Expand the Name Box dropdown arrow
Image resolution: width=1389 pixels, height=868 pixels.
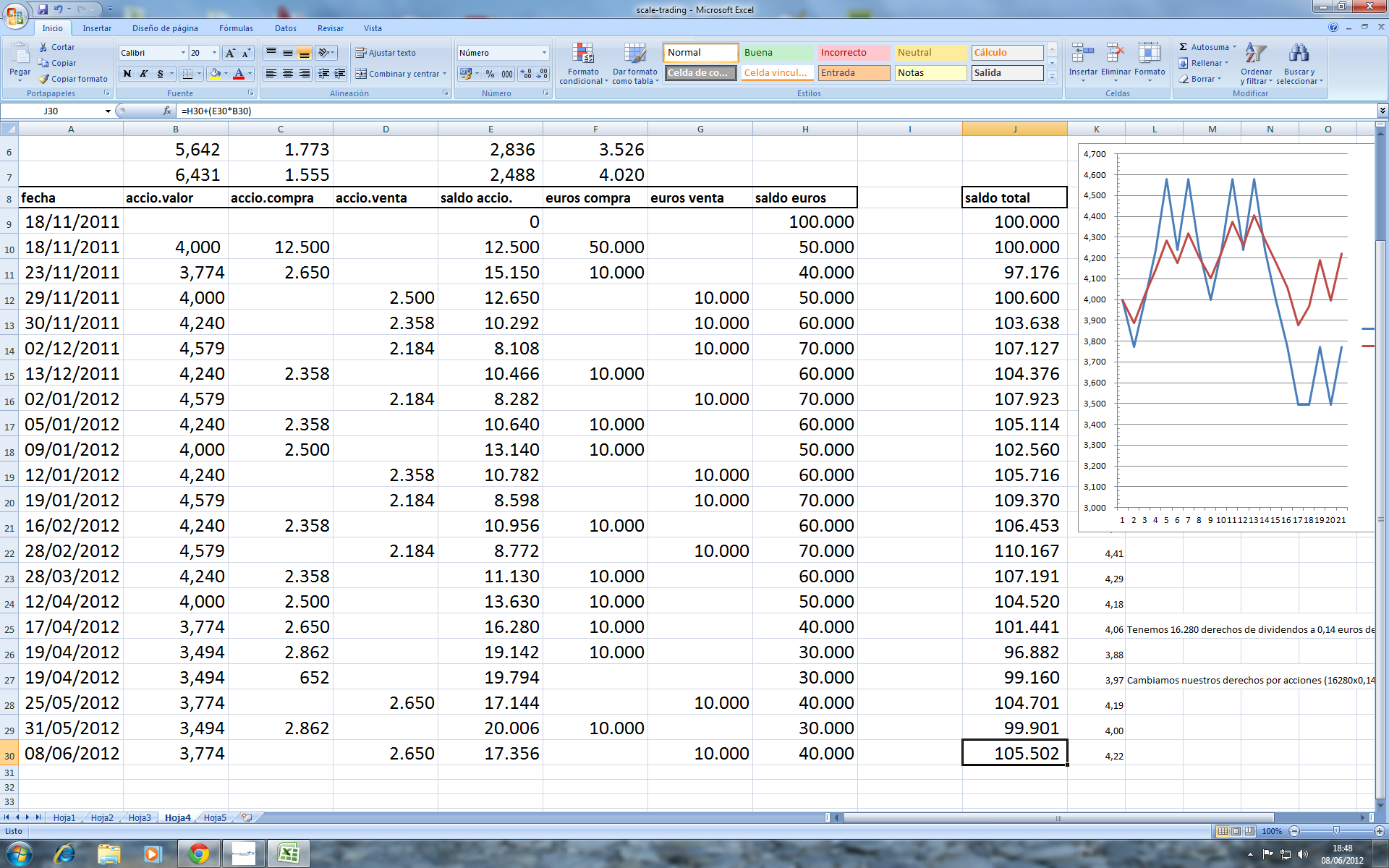[108, 111]
